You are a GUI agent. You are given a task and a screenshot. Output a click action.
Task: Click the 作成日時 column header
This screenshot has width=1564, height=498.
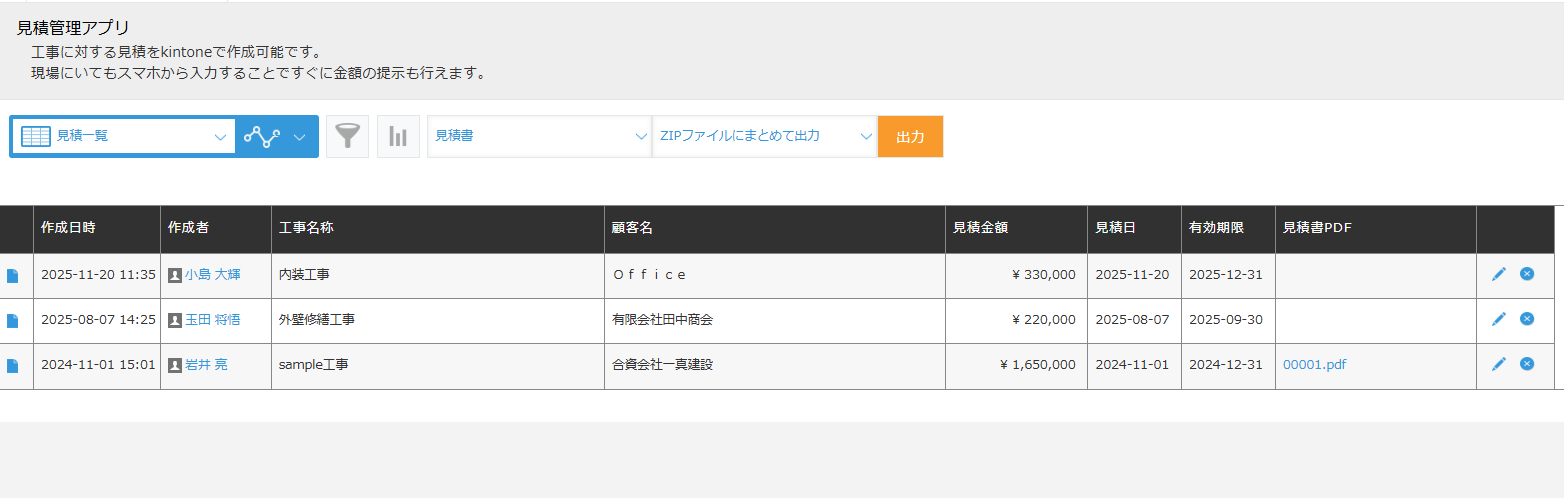tap(68, 228)
